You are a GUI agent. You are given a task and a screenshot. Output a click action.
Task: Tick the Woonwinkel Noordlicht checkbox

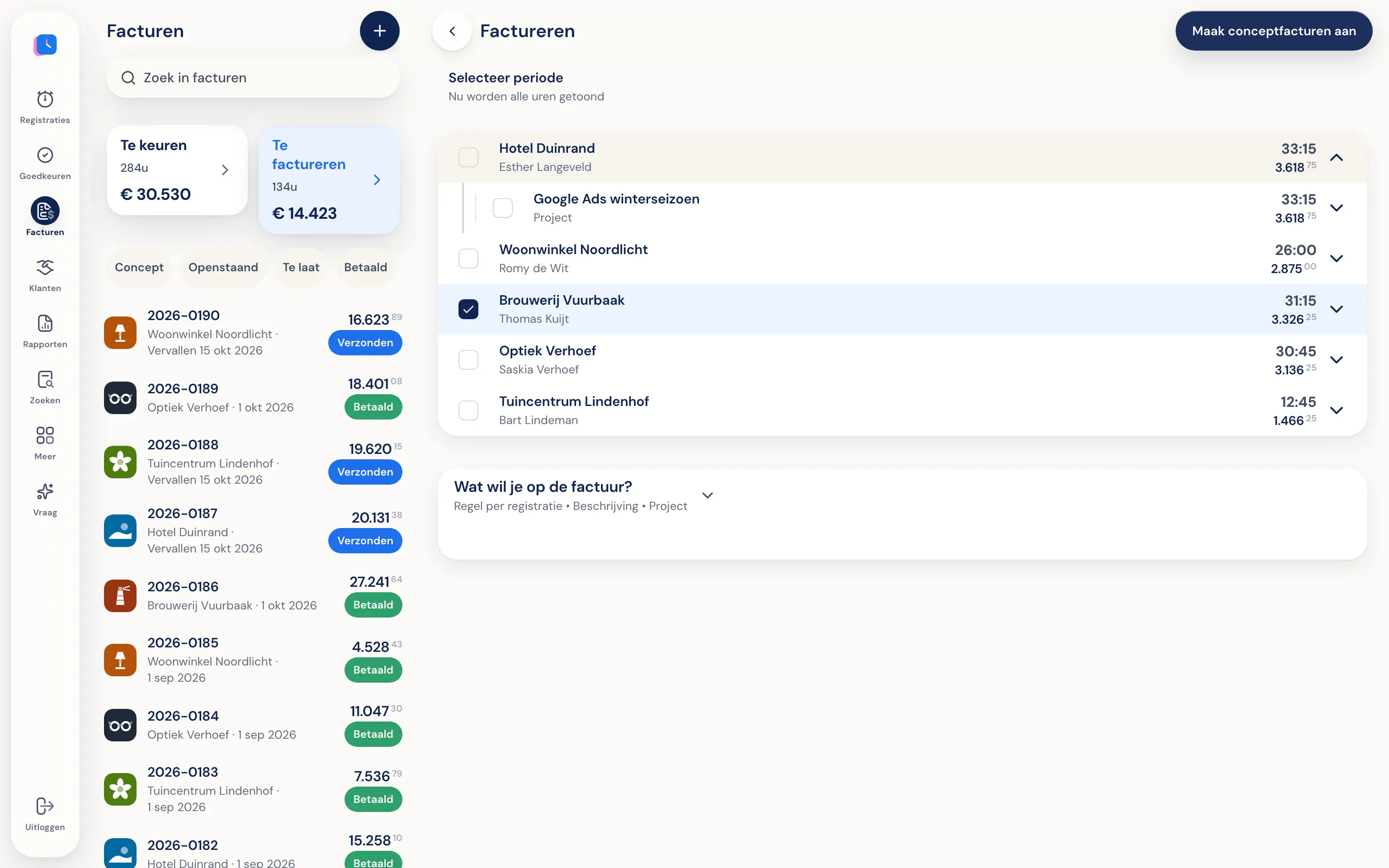pyautogui.click(x=468, y=258)
